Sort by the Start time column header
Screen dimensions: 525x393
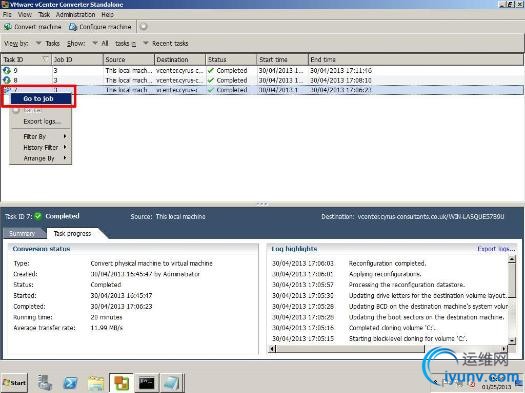click(283, 59)
